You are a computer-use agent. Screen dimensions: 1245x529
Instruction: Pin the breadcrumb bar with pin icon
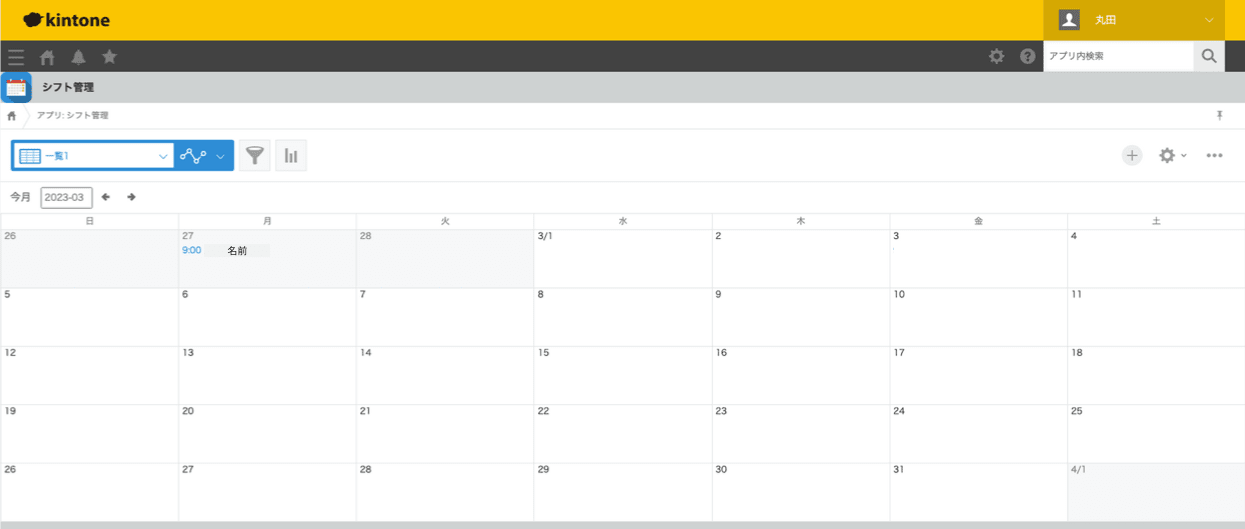tap(1219, 116)
